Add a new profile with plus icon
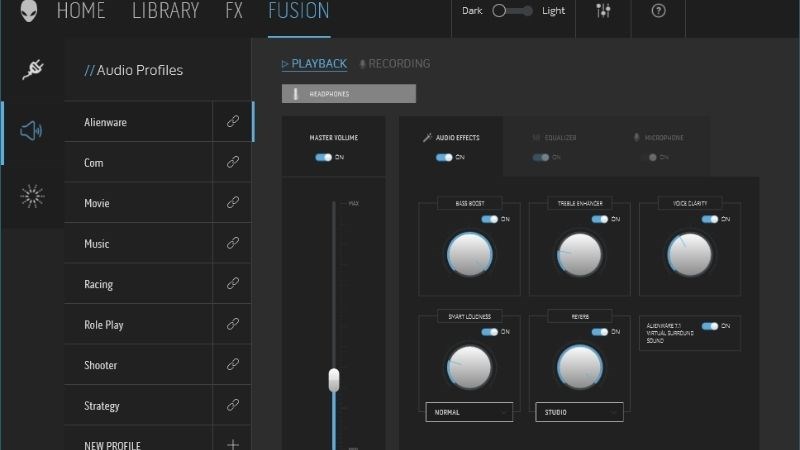 point(233,444)
